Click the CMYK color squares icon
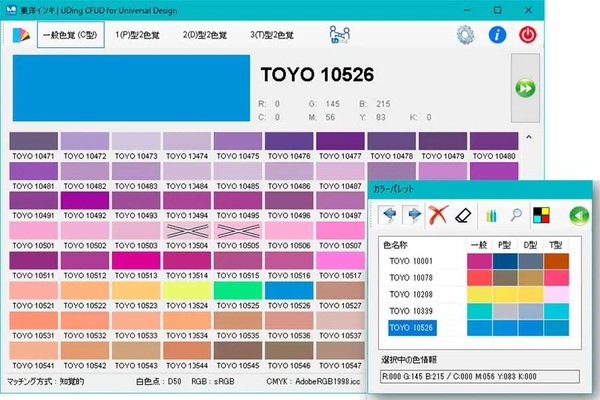Screen dimensions: 600x400 pyautogui.click(x=542, y=215)
